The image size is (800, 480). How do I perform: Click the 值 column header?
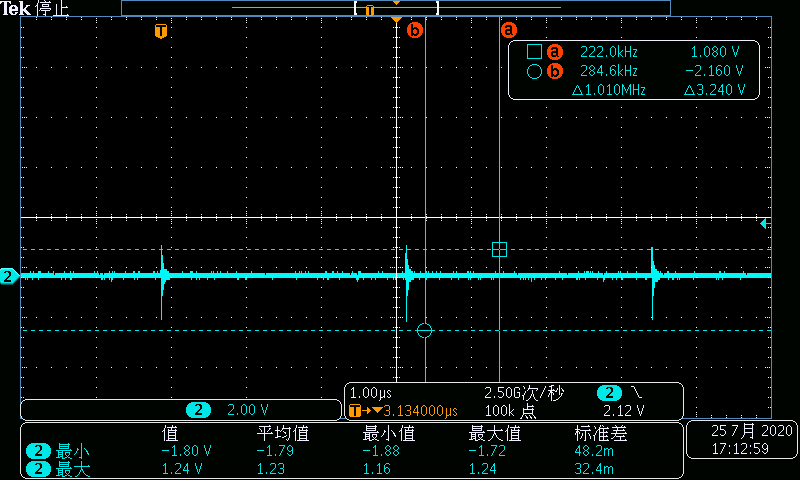[x=170, y=434]
